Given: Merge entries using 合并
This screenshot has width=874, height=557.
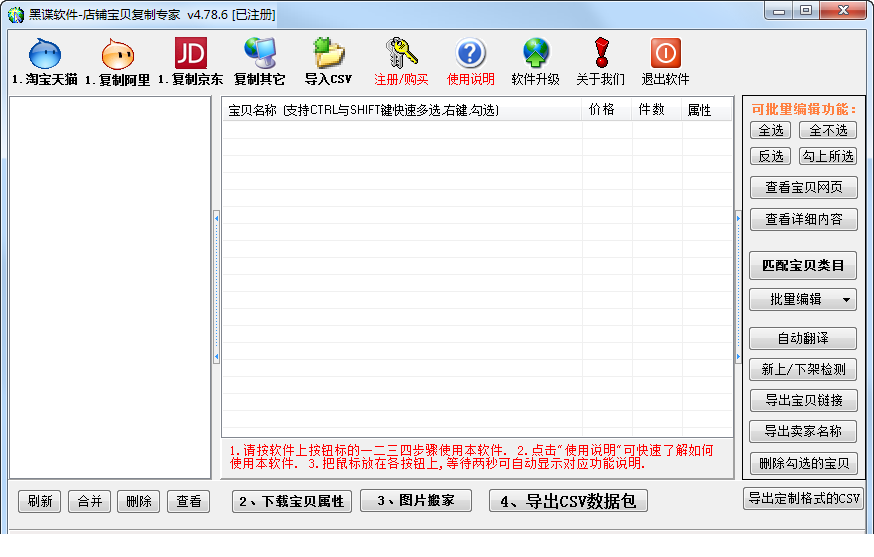Looking at the screenshot, I should 90,501.
